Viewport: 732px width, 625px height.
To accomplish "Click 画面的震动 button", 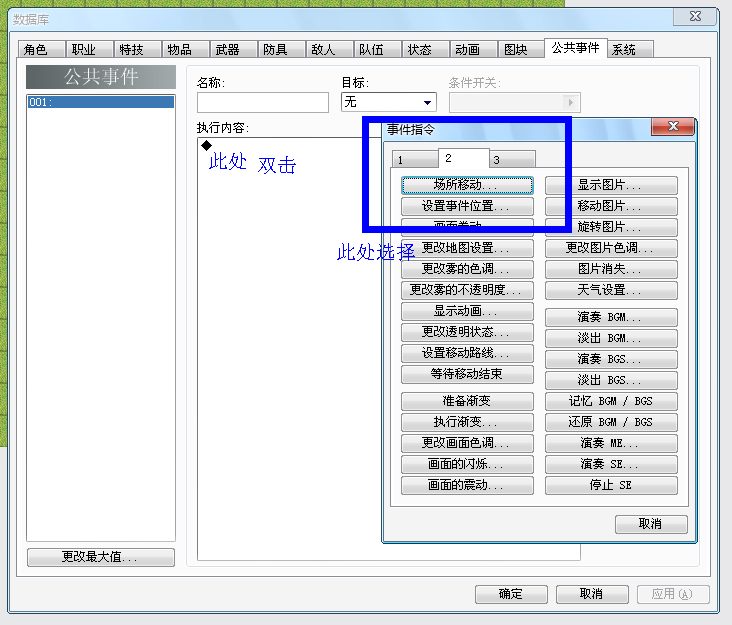I will tap(467, 485).
